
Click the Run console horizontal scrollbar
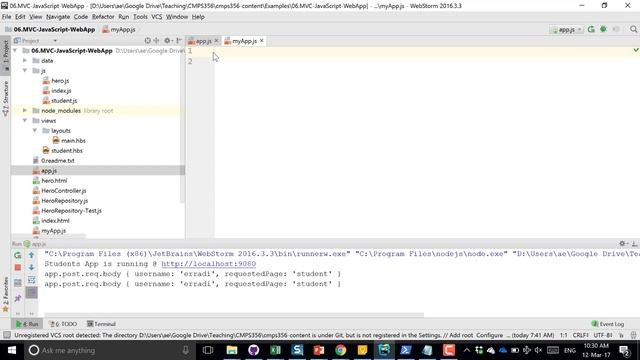[234, 315]
